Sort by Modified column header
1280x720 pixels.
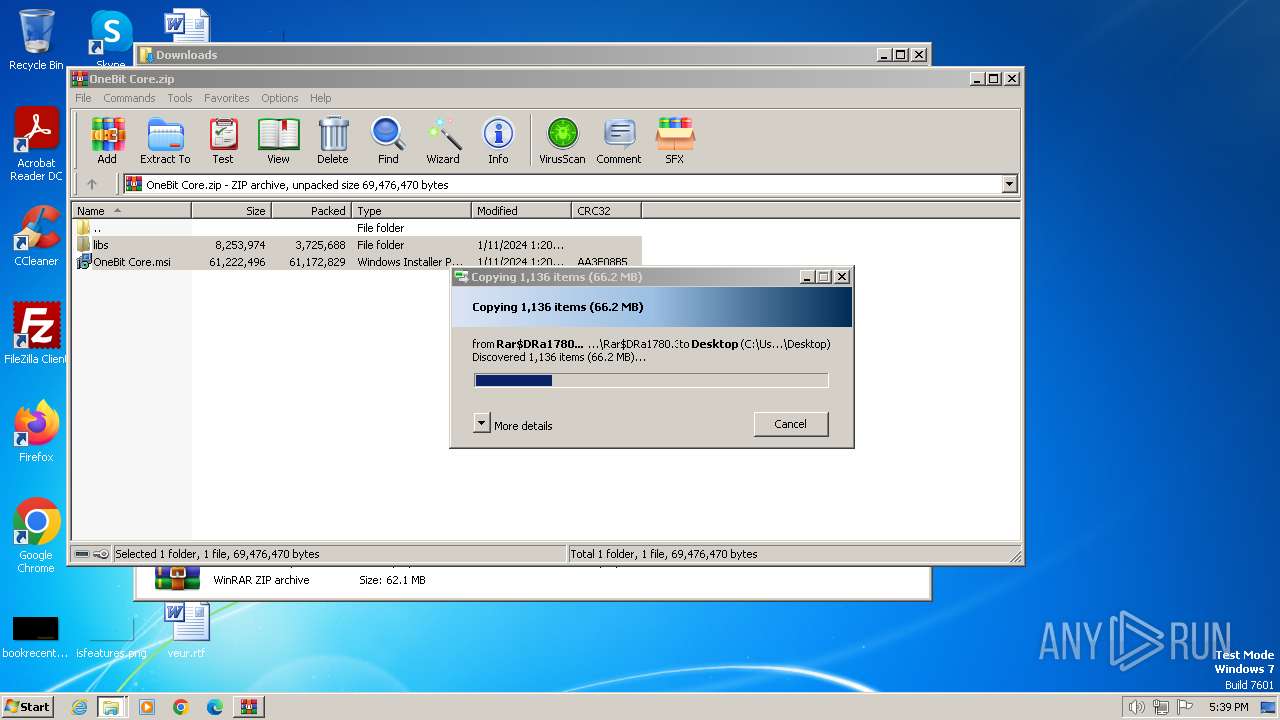521,210
